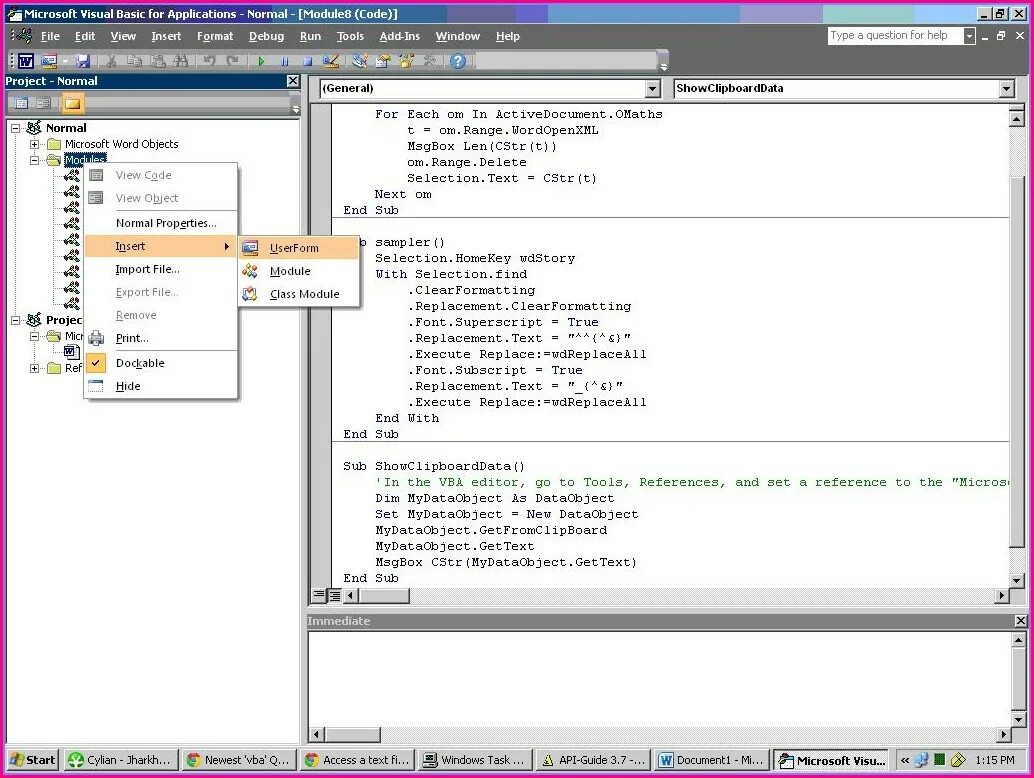Open the Properties Window toolbar icon
This screenshot has height=778, width=1034.
click(x=382, y=61)
